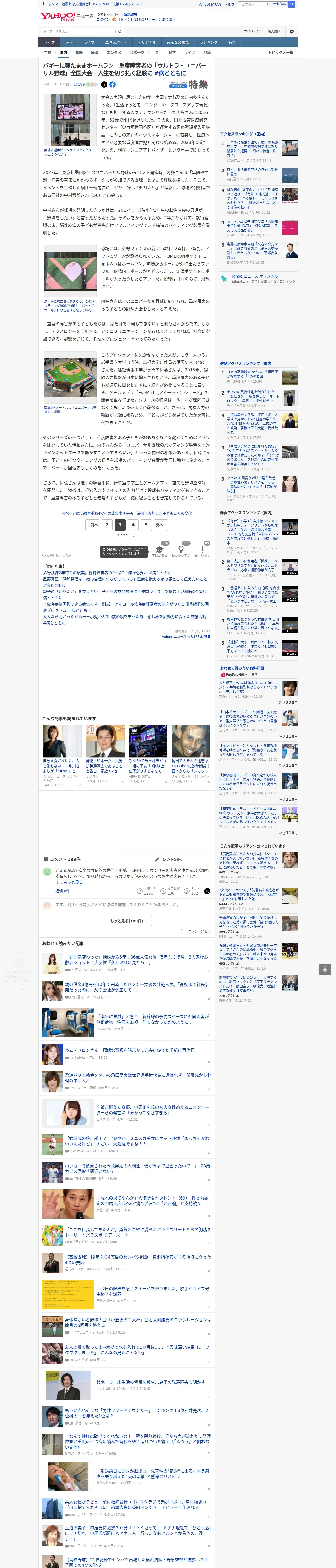Select the オリジナル tab
Screen dimensions: 336x1568
click(147, 43)
